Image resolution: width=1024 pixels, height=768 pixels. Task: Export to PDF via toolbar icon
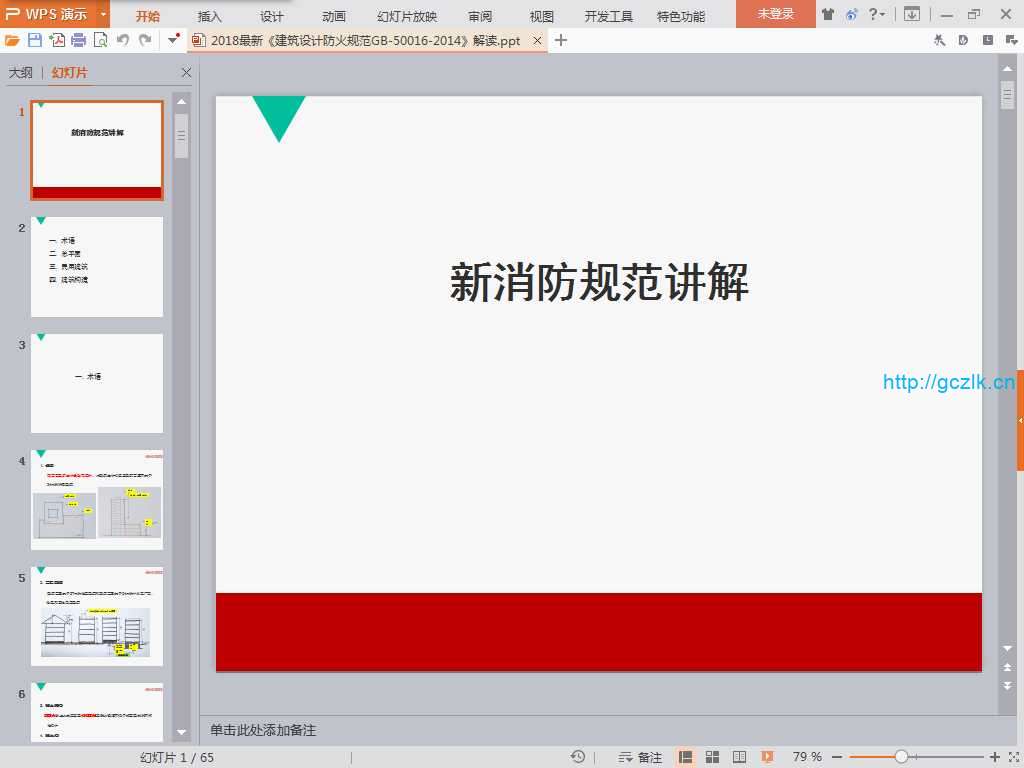(57, 40)
